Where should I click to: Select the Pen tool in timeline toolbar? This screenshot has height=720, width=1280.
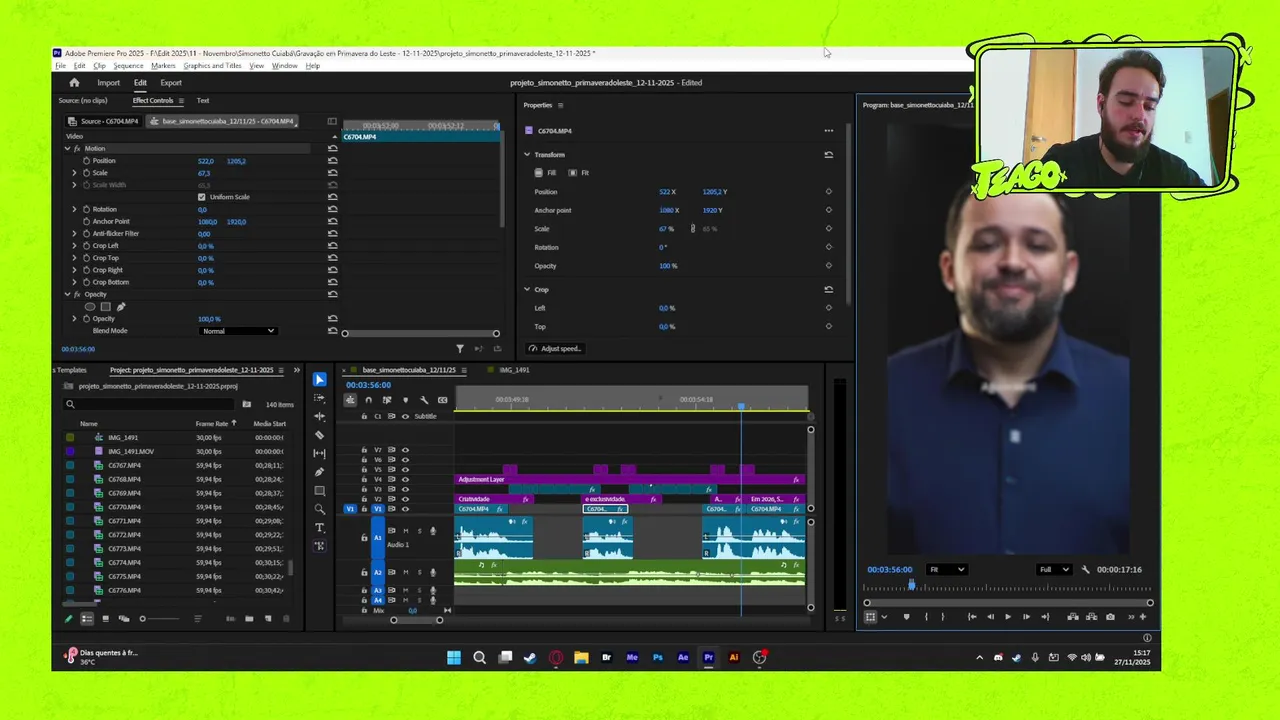319,472
